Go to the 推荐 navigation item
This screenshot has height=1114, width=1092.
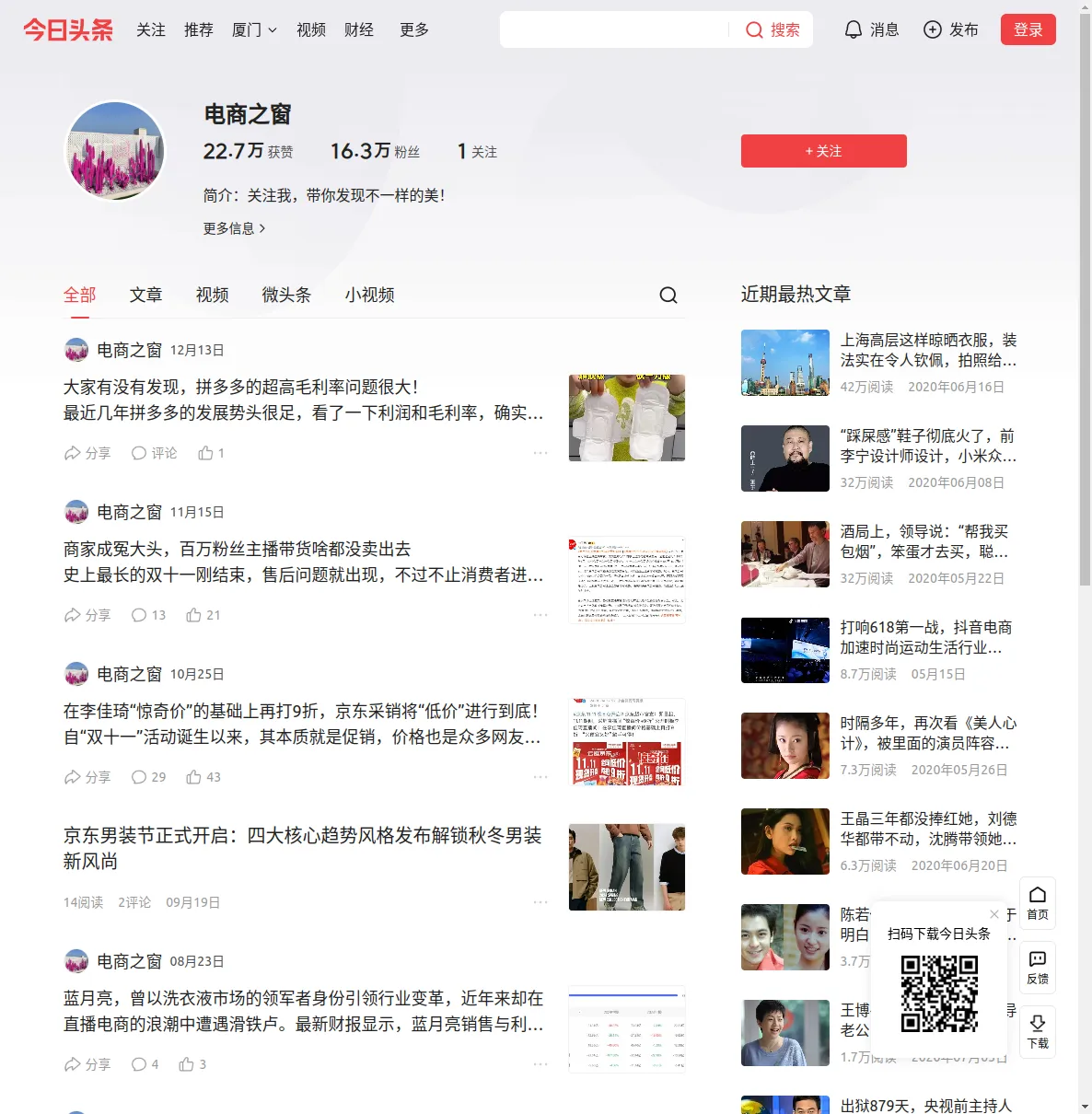(199, 30)
